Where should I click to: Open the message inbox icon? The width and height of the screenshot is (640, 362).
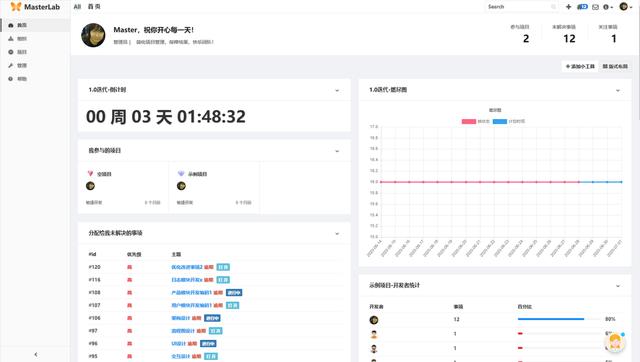click(x=596, y=7)
